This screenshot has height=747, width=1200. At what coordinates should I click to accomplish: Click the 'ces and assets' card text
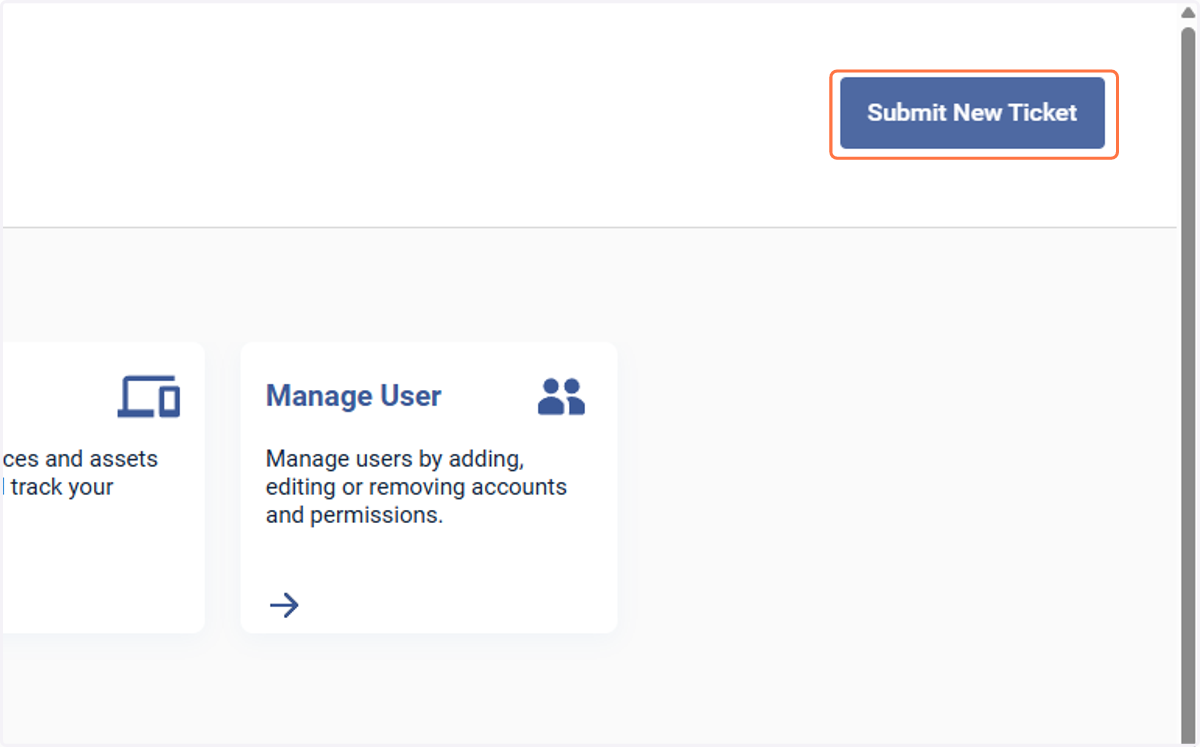(79, 459)
